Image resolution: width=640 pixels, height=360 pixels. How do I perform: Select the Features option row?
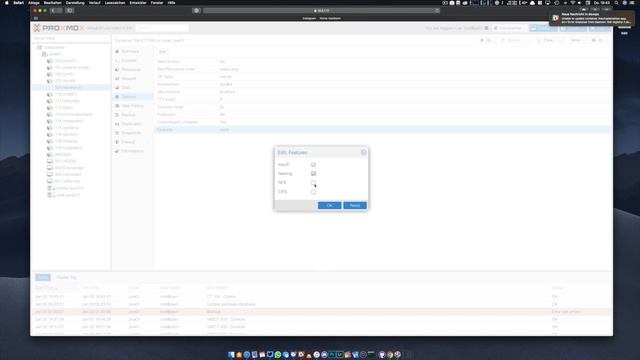(383, 129)
